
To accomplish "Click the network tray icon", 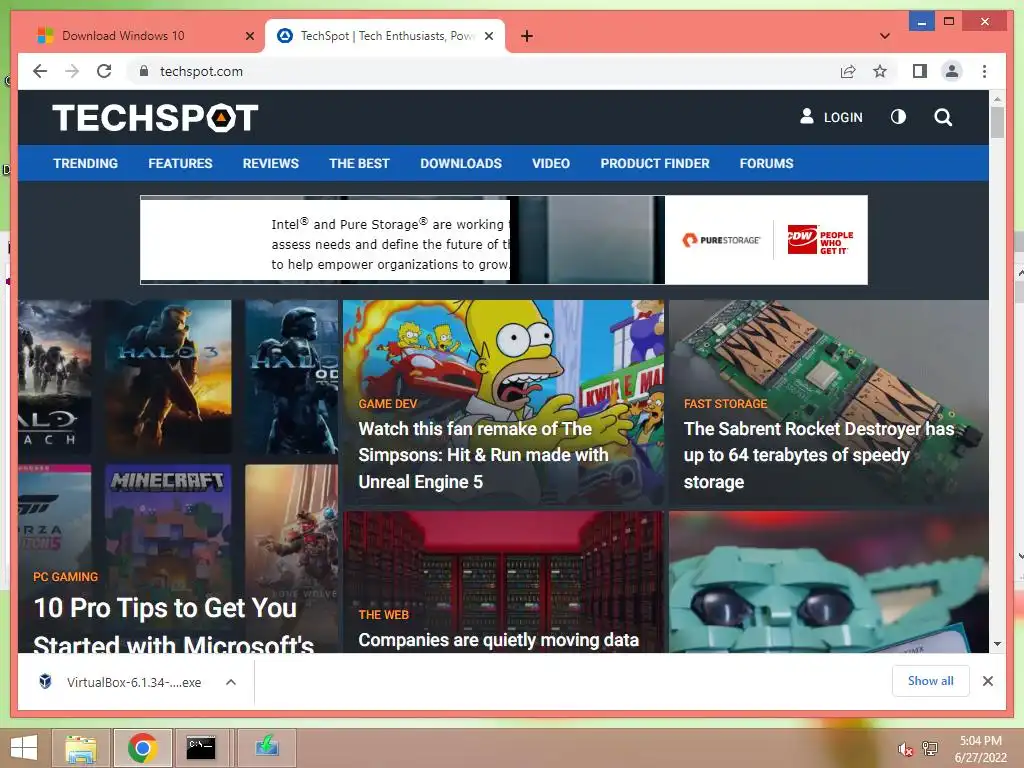I will click(x=930, y=748).
